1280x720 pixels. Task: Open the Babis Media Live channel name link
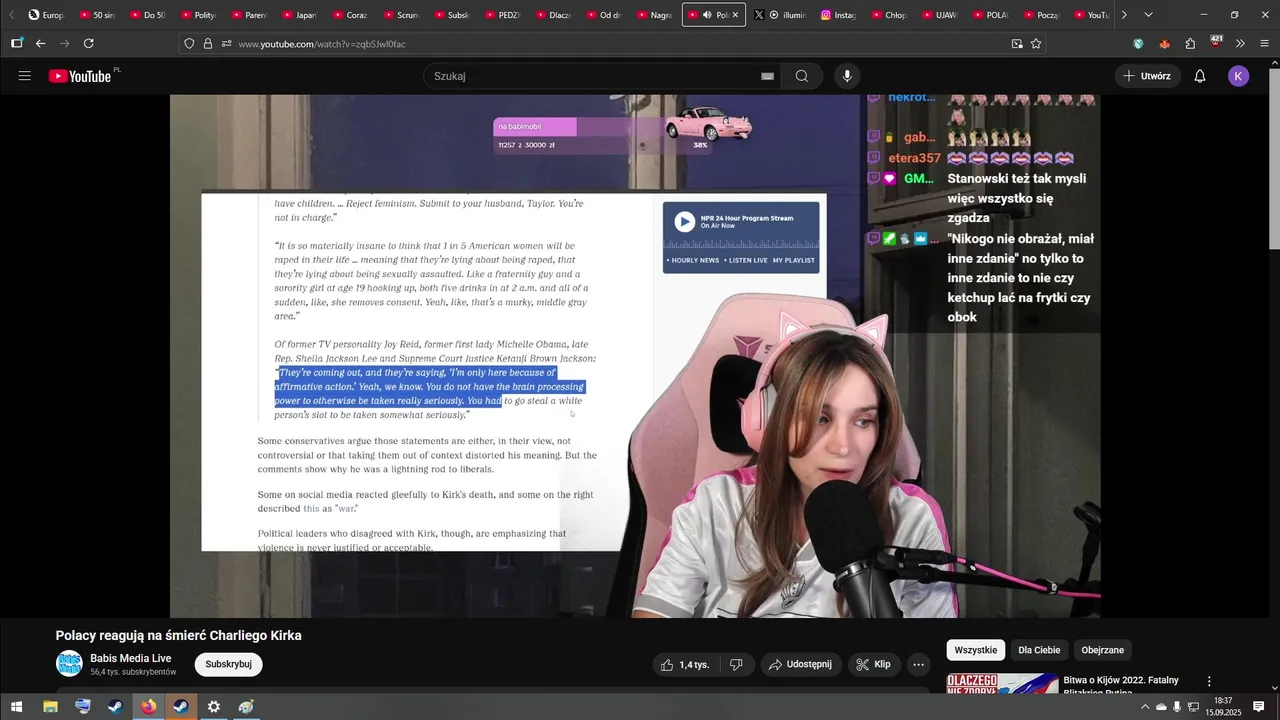131,658
